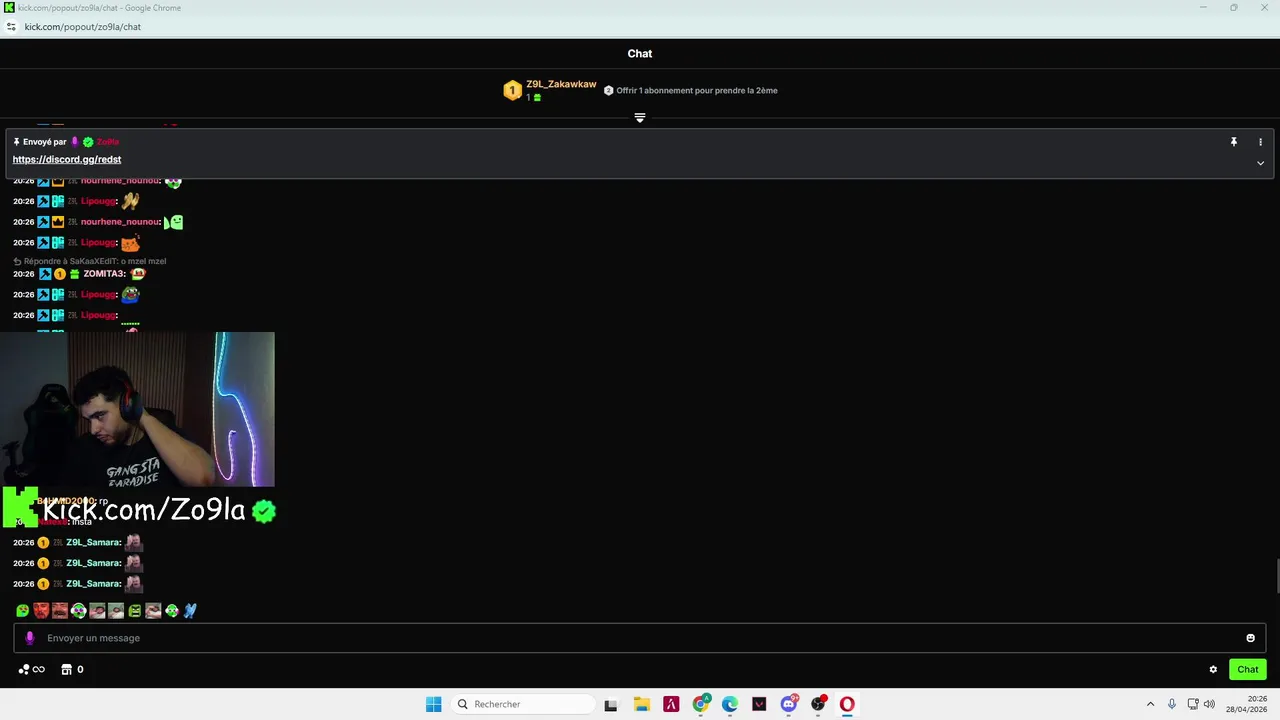Switch to Google Chrome on the taskbar

point(701,704)
